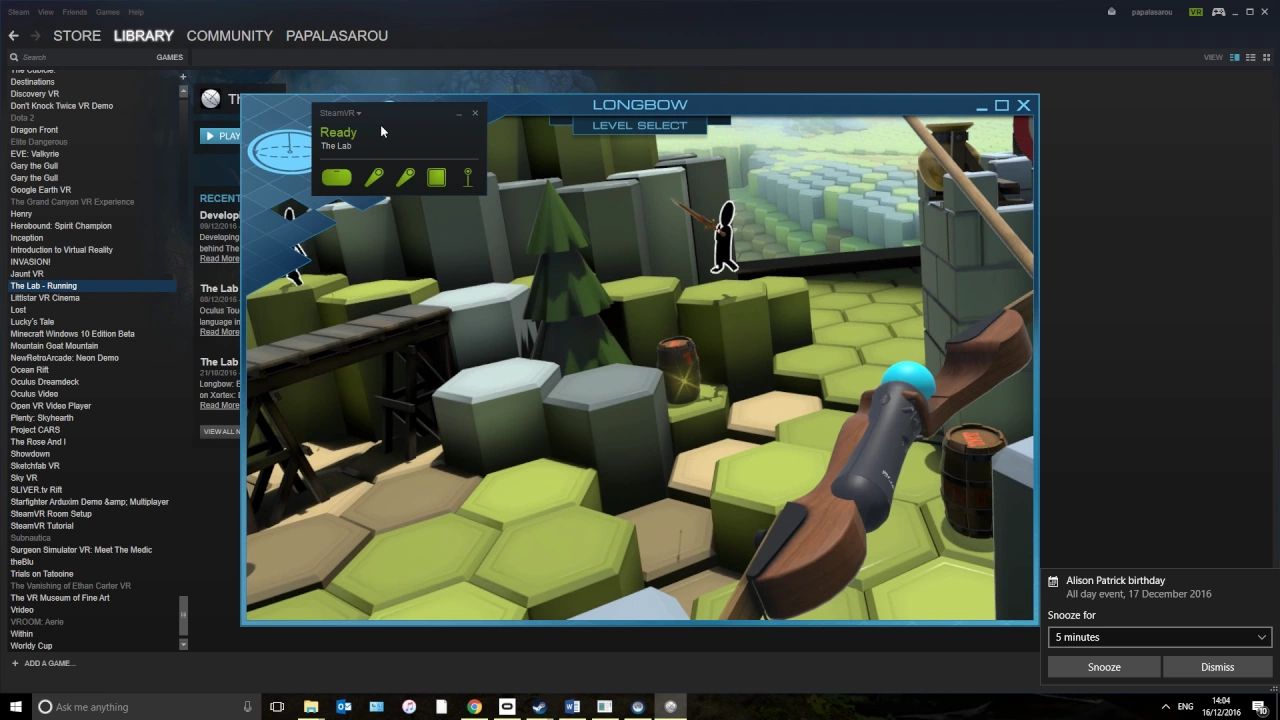Select Minecraft Windows 10 Edition Beta
The width and height of the screenshot is (1280, 720).
[x=72, y=334]
